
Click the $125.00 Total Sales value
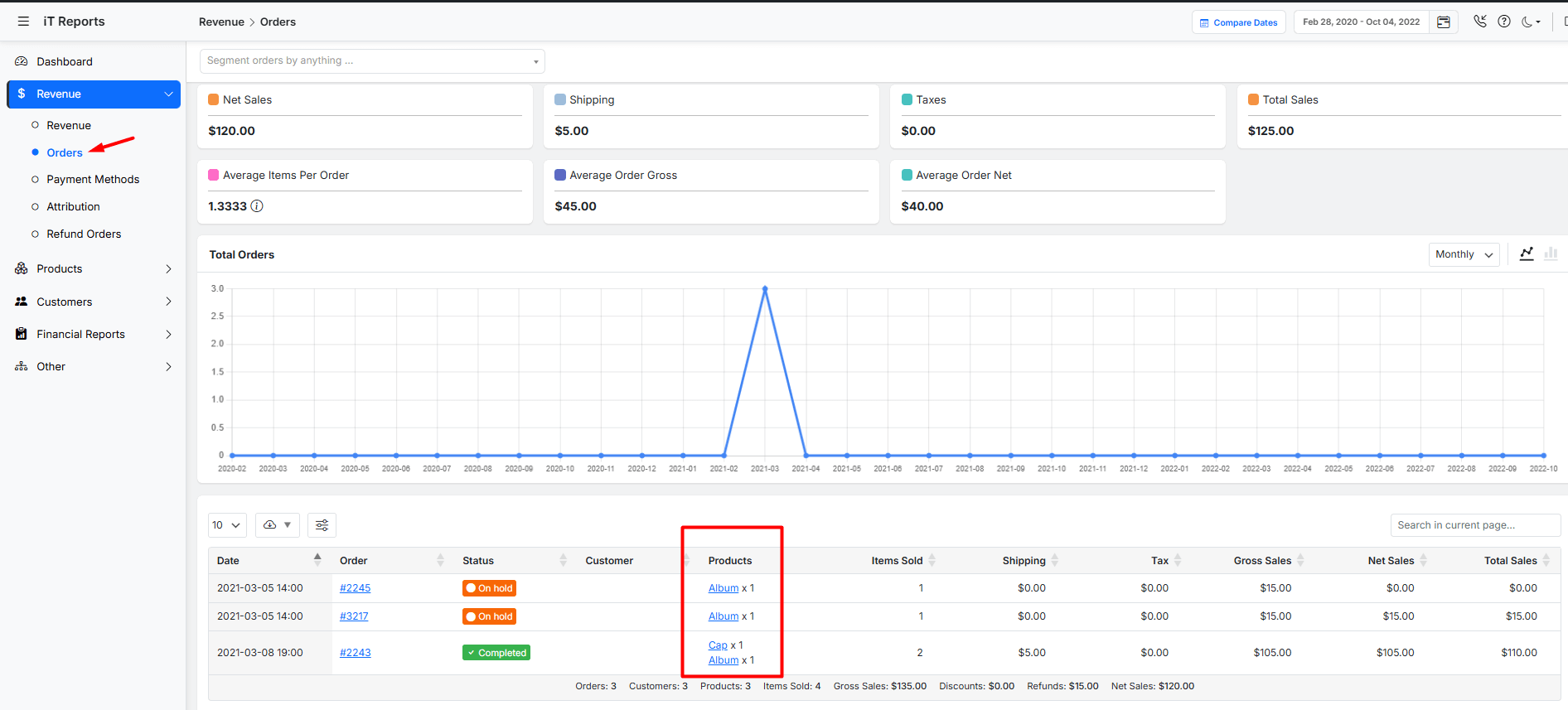coord(1270,131)
